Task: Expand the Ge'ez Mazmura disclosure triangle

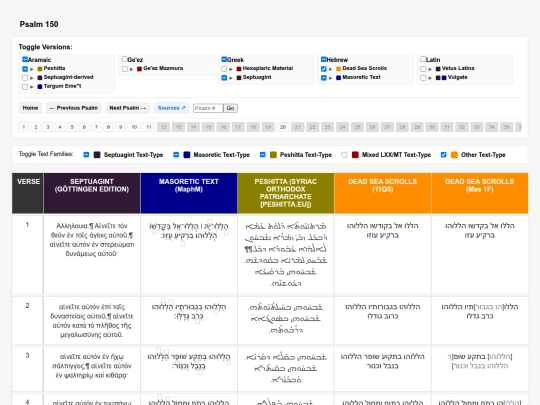Action: click(x=132, y=69)
